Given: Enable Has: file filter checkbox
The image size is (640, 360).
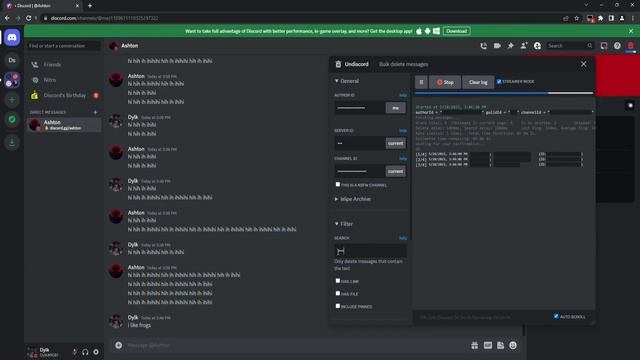Looking at the screenshot, I should click(338, 293).
